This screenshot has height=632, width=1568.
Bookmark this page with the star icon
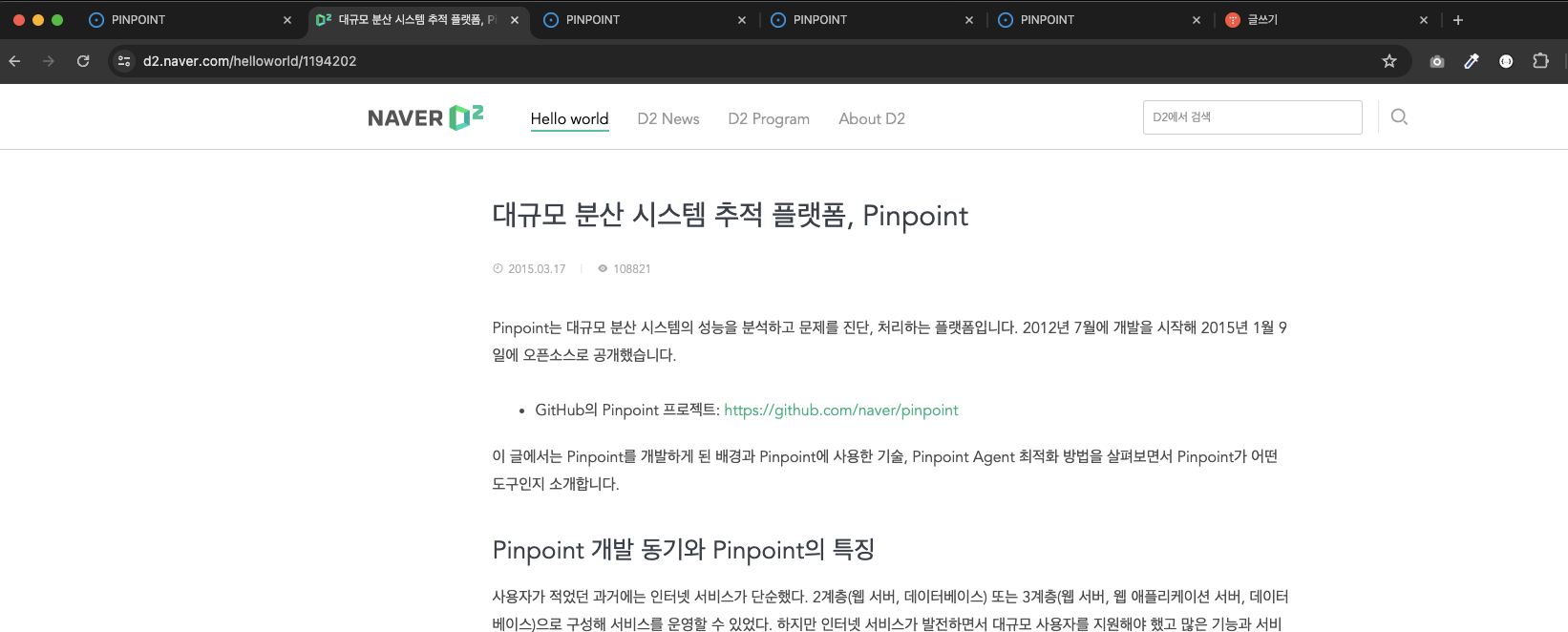pyautogui.click(x=1389, y=61)
